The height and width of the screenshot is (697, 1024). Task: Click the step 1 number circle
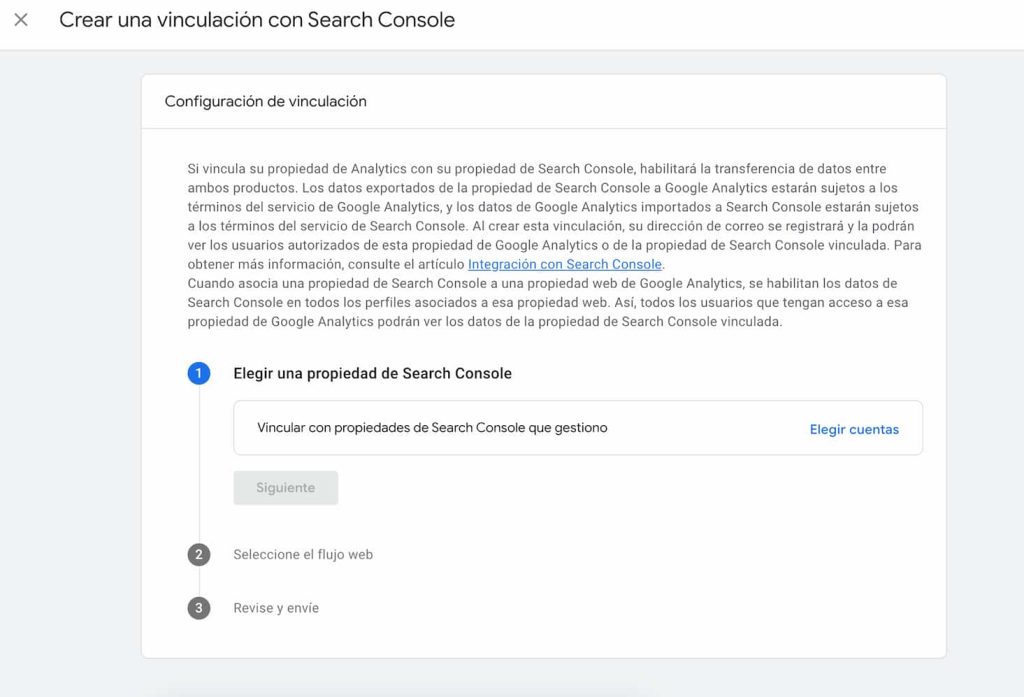point(199,373)
